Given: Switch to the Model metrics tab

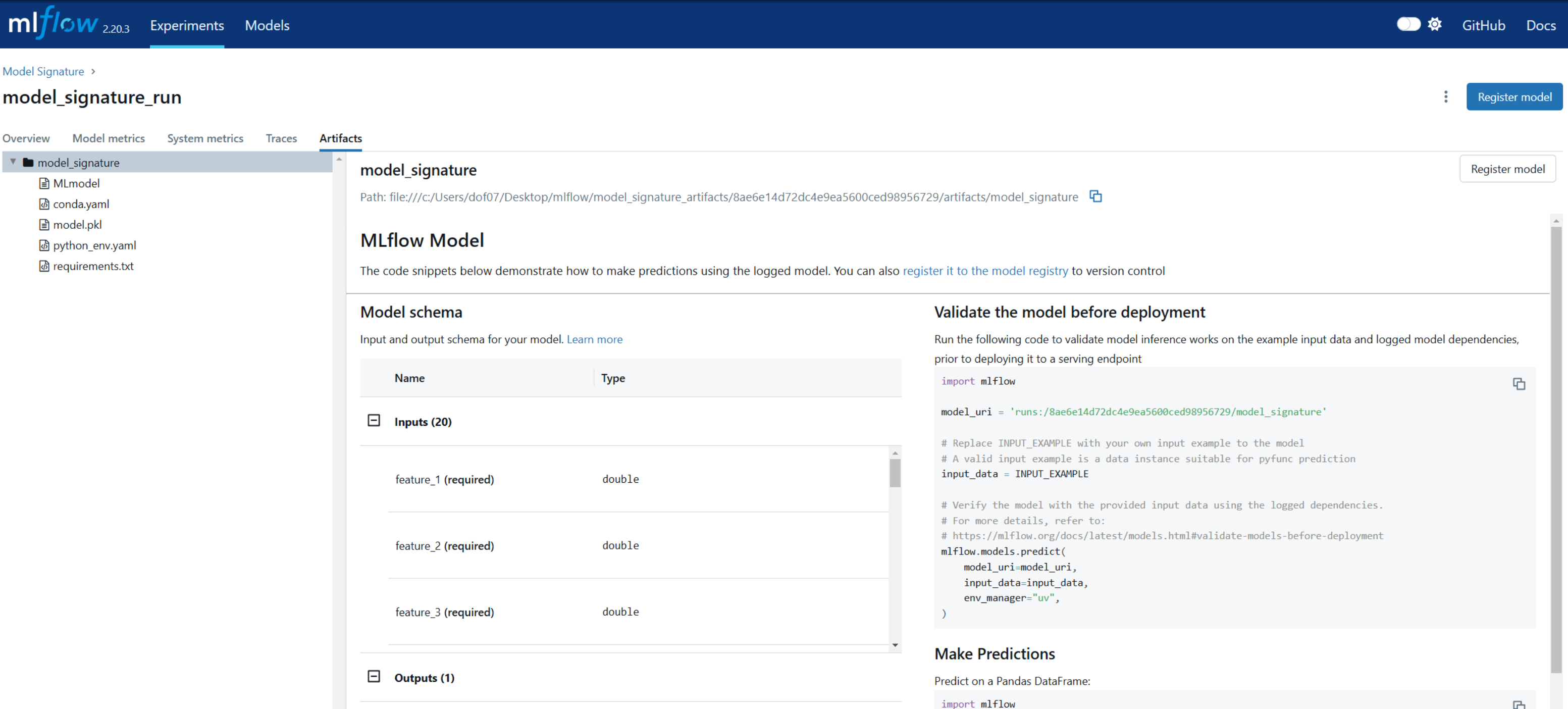Looking at the screenshot, I should (109, 138).
